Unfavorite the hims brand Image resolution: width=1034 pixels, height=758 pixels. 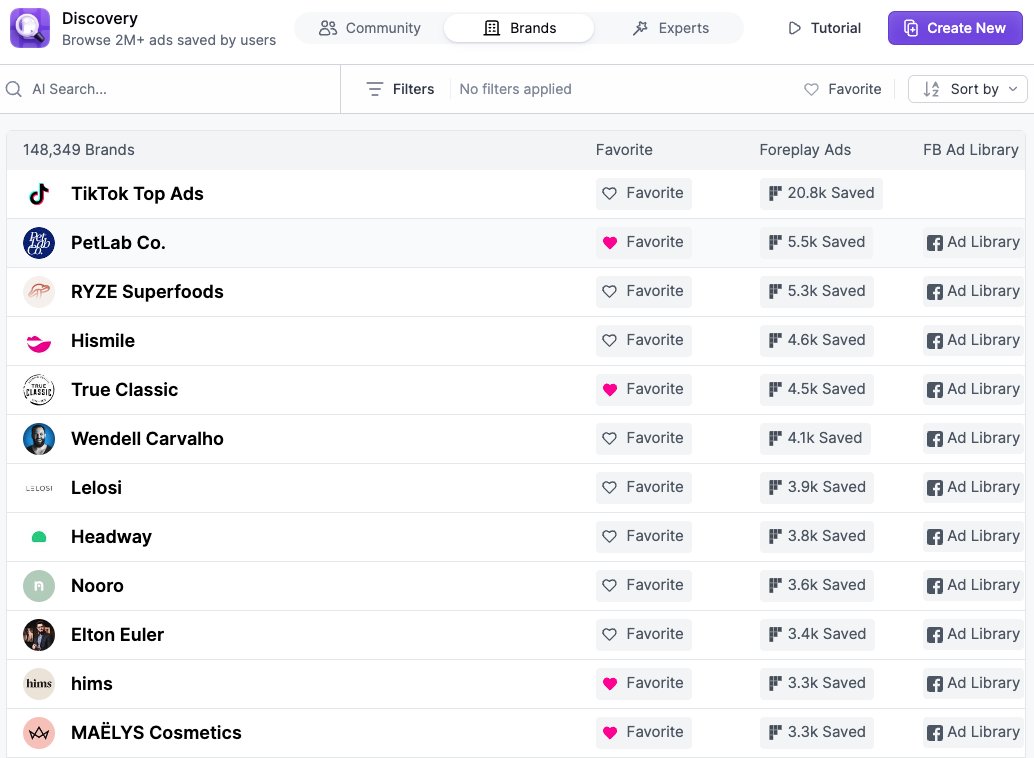(x=644, y=683)
